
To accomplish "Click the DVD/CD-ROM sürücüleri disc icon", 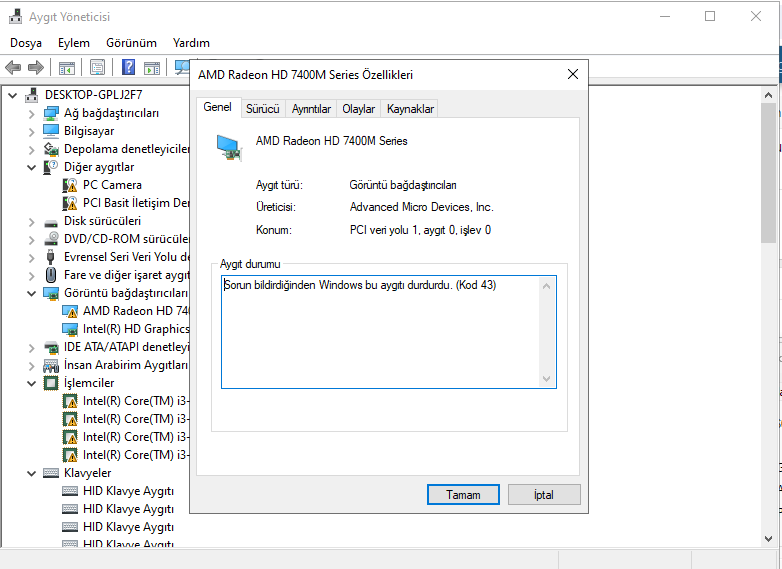I will tap(51, 239).
